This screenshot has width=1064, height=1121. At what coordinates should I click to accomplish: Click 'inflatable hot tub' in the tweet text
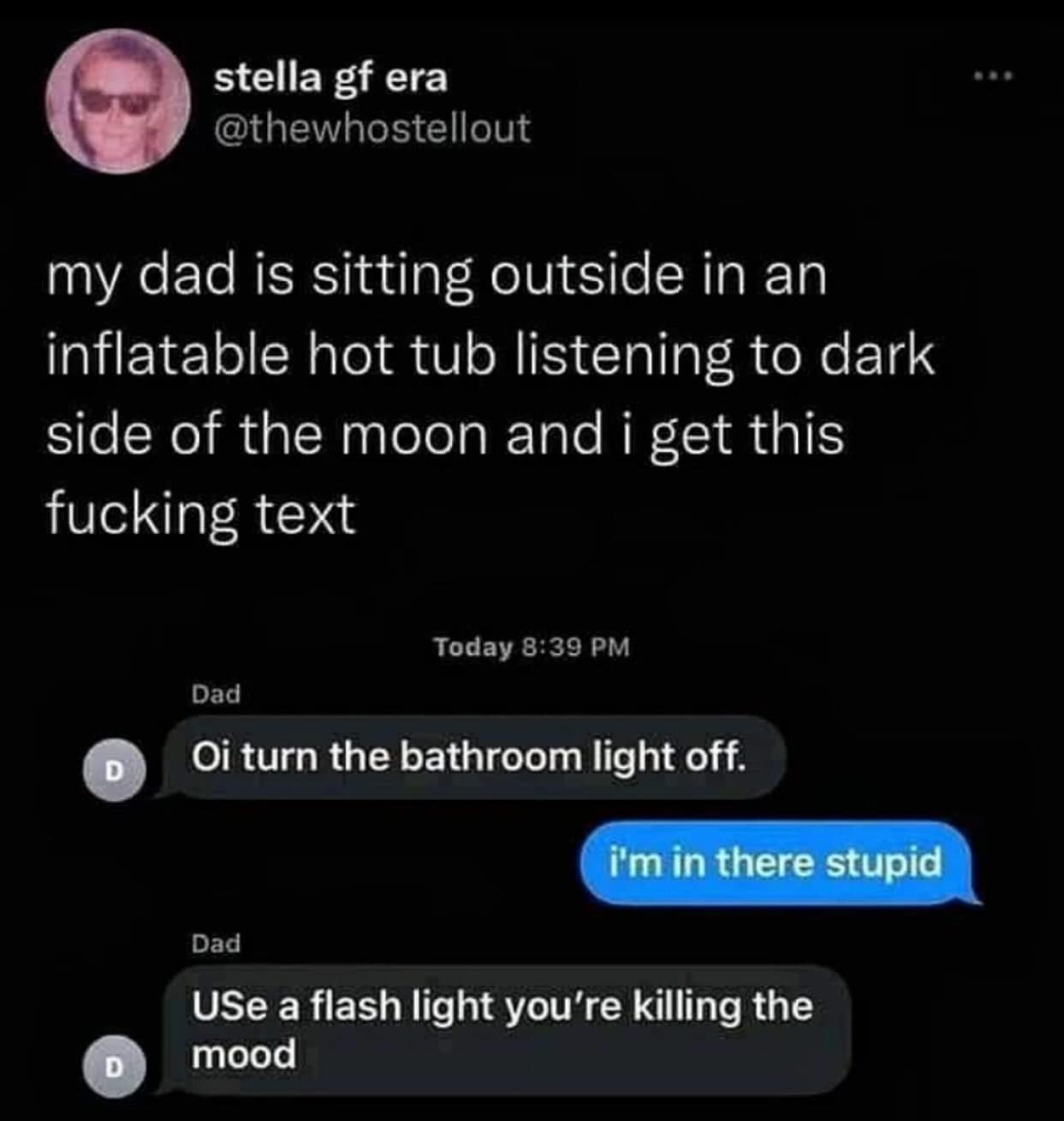(x=270, y=356)
